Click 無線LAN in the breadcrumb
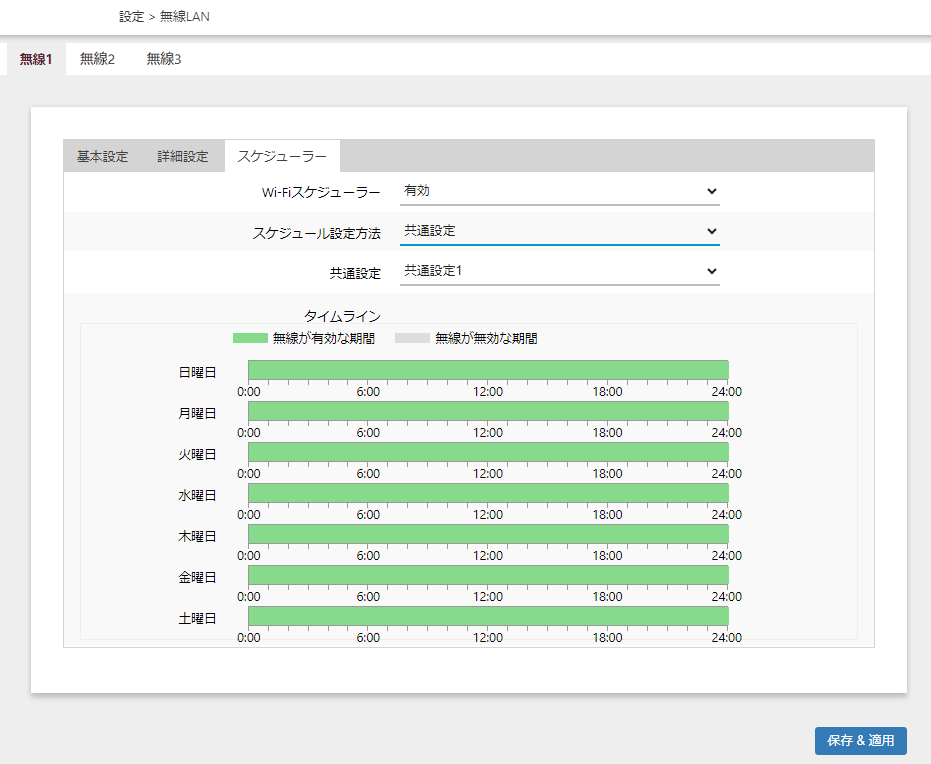This screenshot has height=764, width=931. (185, 17)
